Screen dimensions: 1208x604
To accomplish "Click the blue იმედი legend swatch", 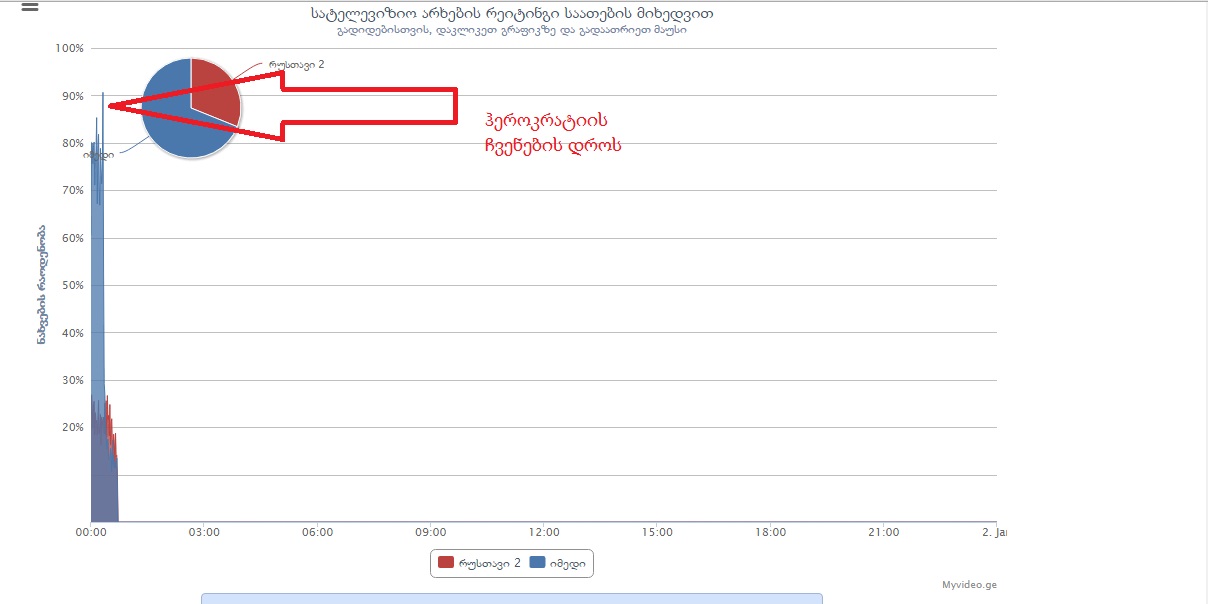I will pos(537,564).
